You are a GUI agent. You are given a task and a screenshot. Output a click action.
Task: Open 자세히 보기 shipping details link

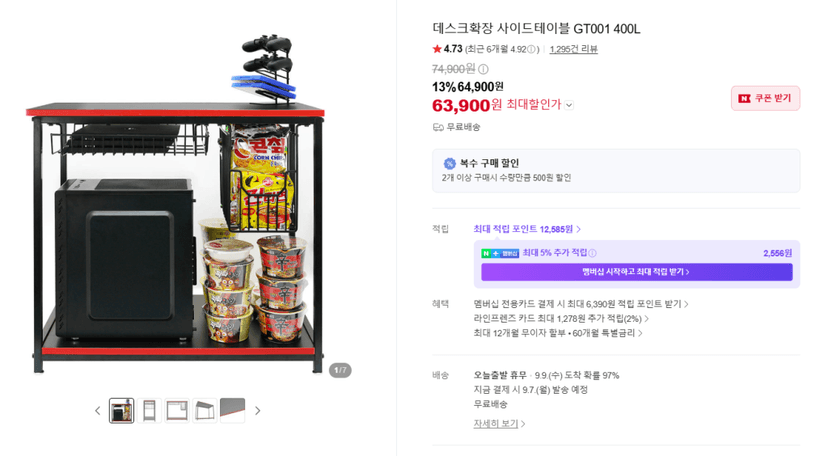point(499,424)
